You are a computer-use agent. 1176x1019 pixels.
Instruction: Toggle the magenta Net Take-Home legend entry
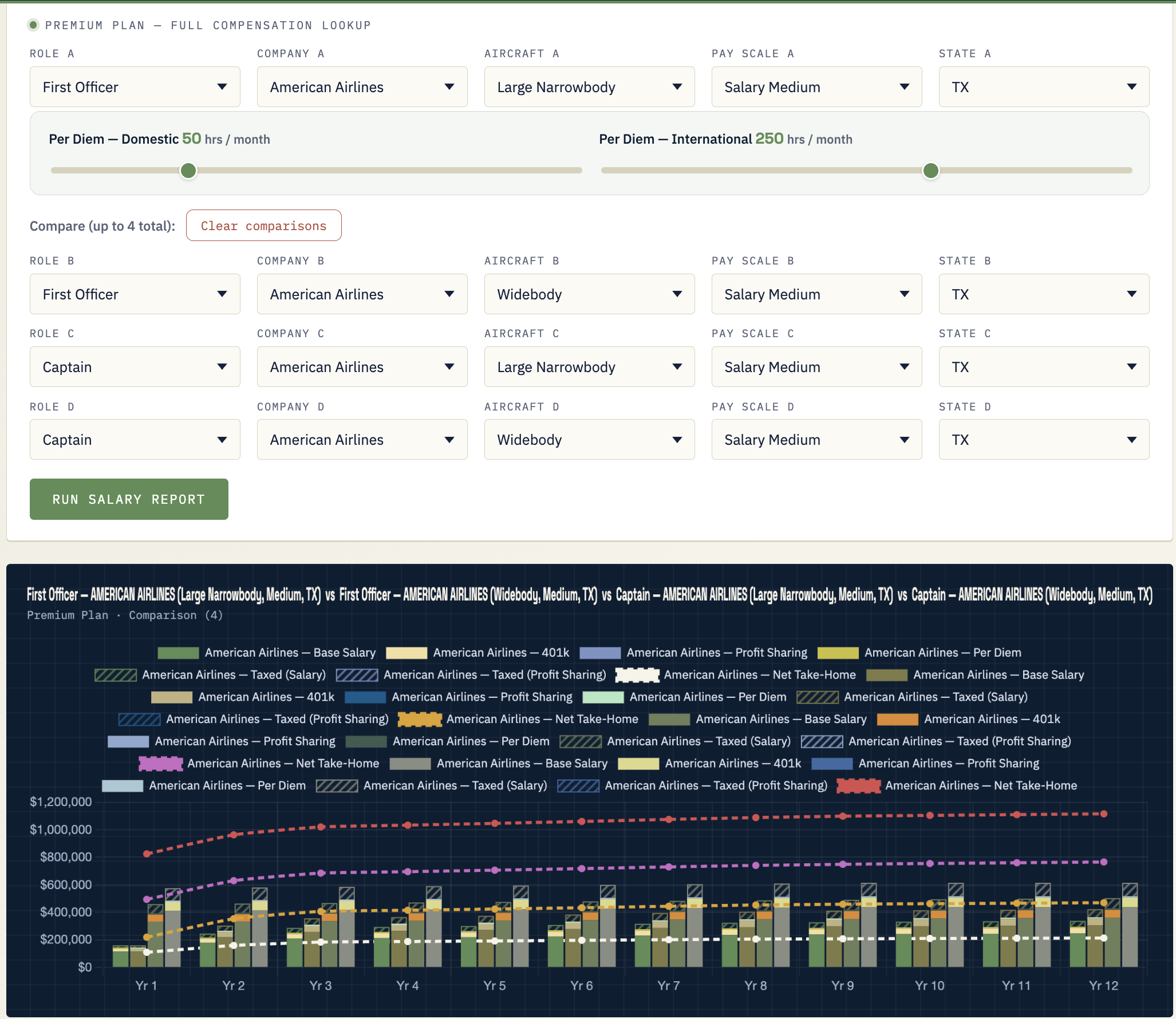(259, 764)
